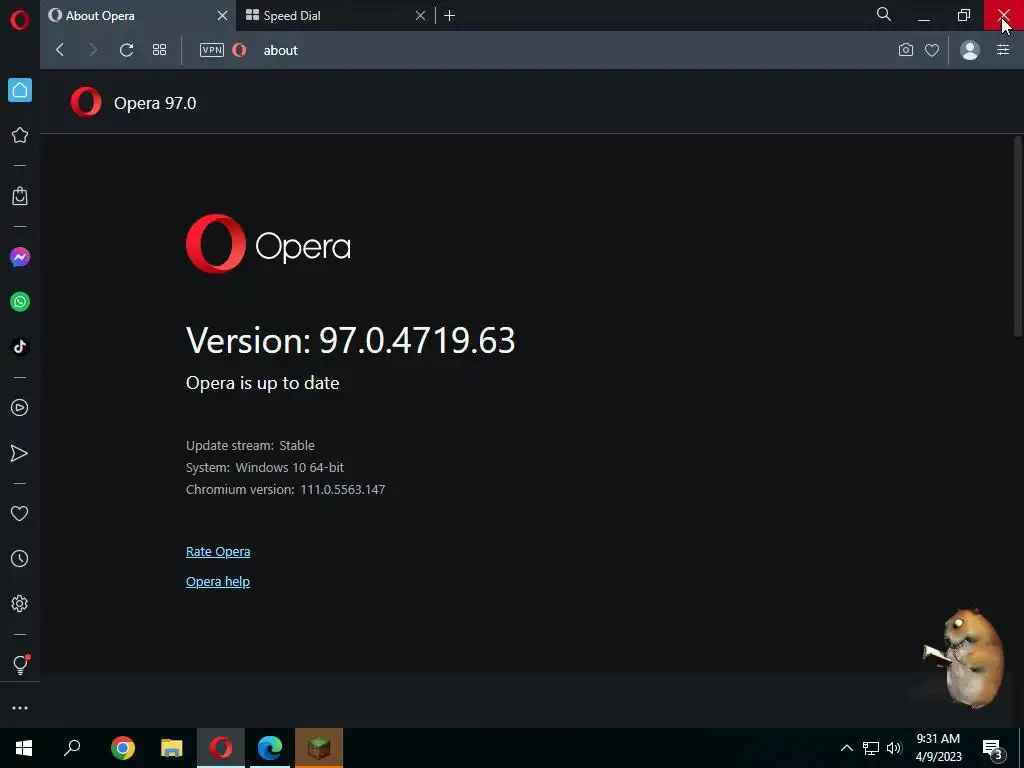Image resolution: width=1024 pixels, height=768 pixels.
Task: Switch to the Speed Dial tab
Action: click(333, 16)
